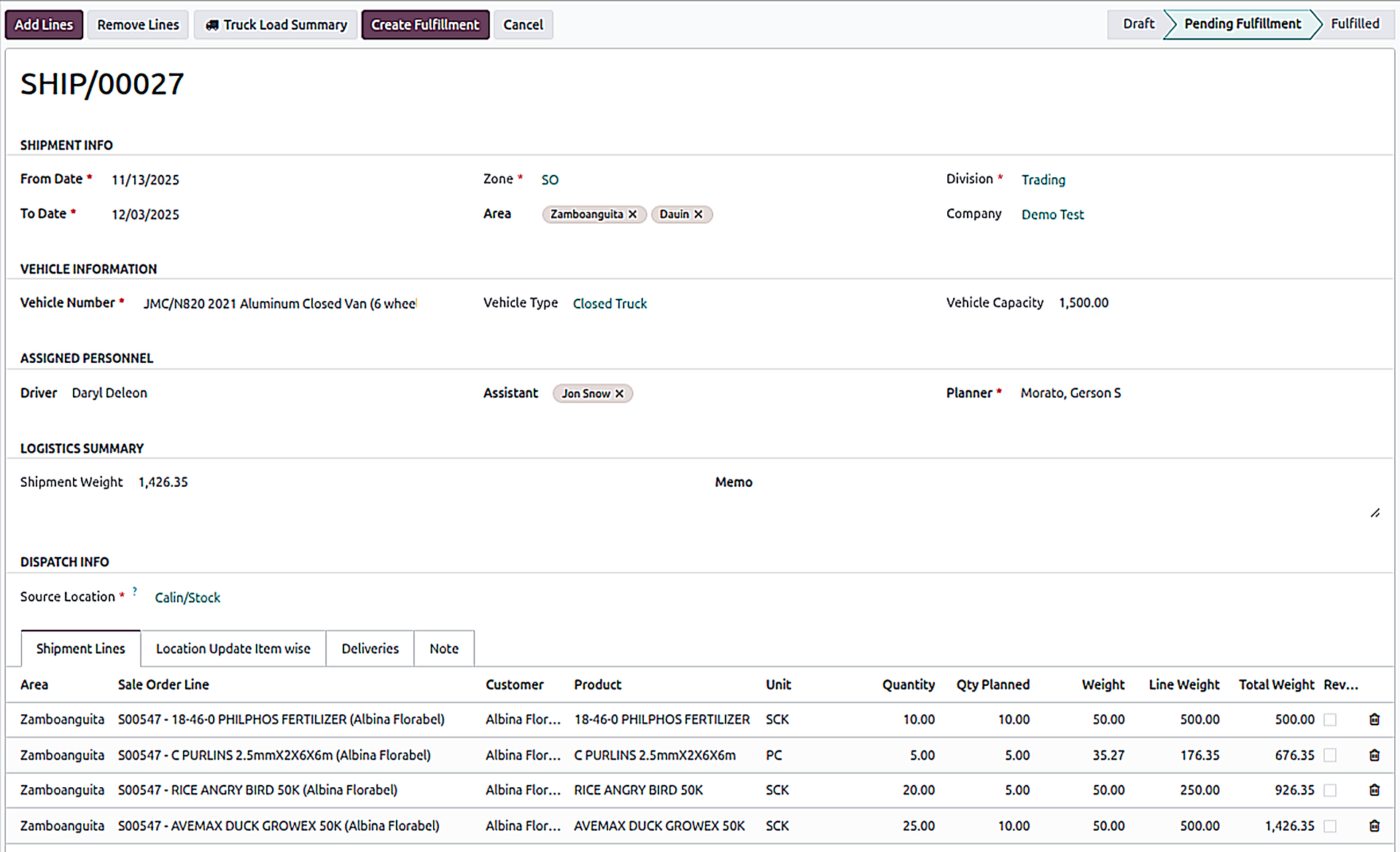This screenshot has width=1400, height=852.
Task: Remove Jon Snow assistant tag
Action: point(619,394)
